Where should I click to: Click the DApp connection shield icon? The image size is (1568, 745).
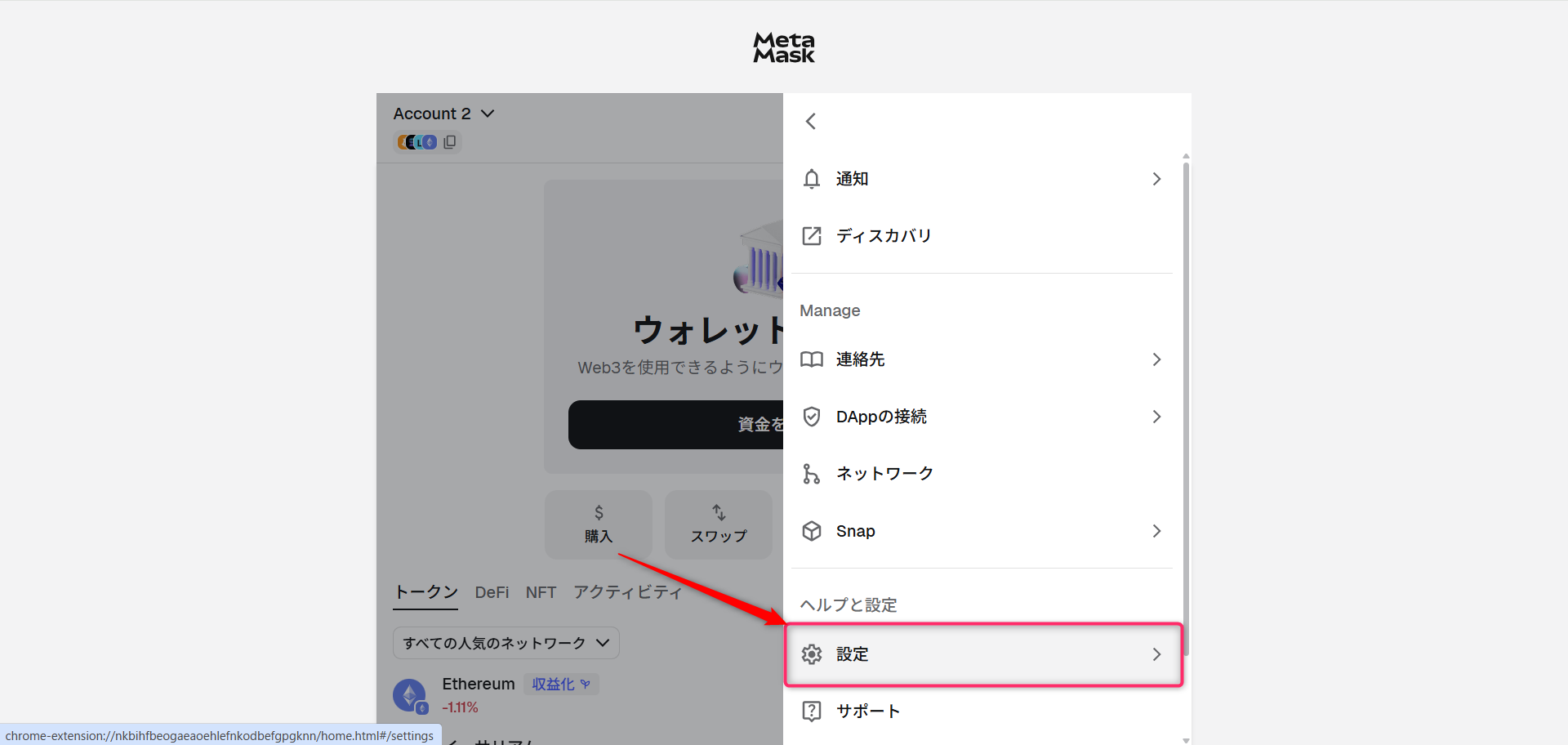click(811, 417)
